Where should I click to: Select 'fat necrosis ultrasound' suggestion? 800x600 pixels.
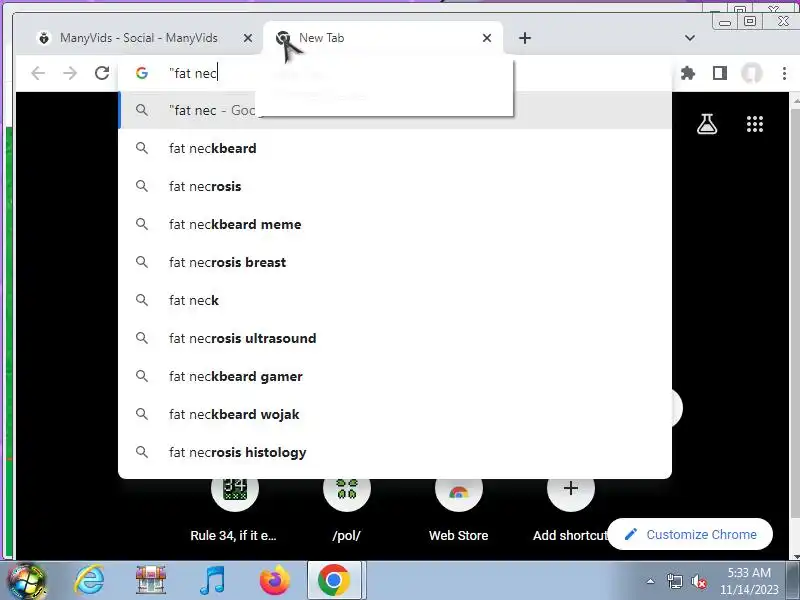(395, 338)
